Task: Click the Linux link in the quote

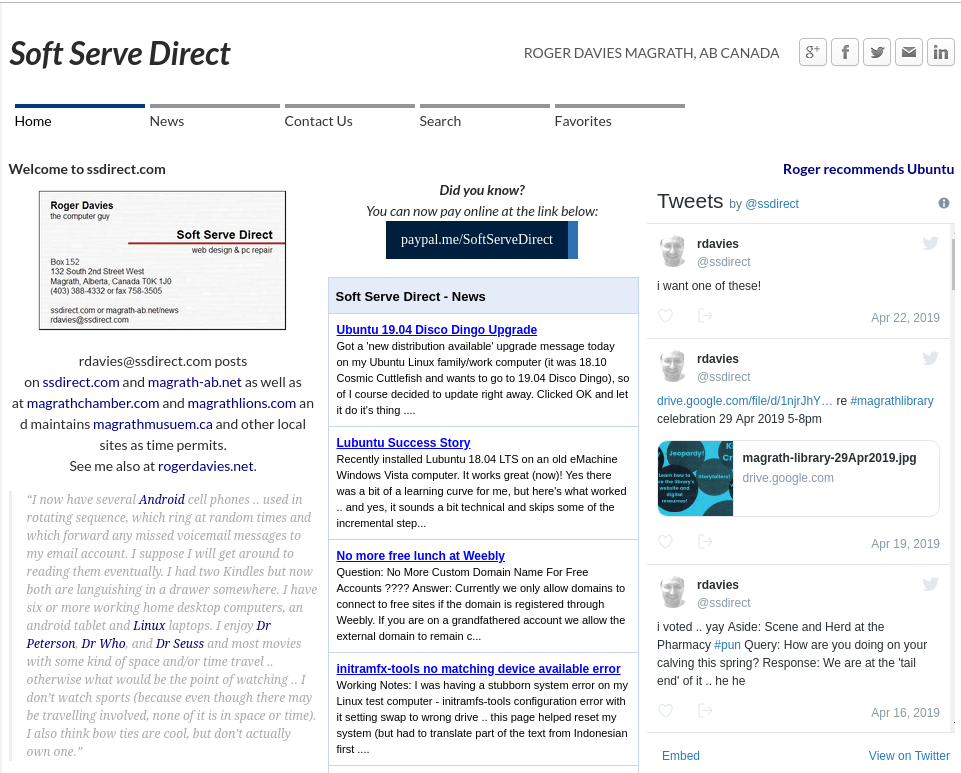Action: click(149, 625)
